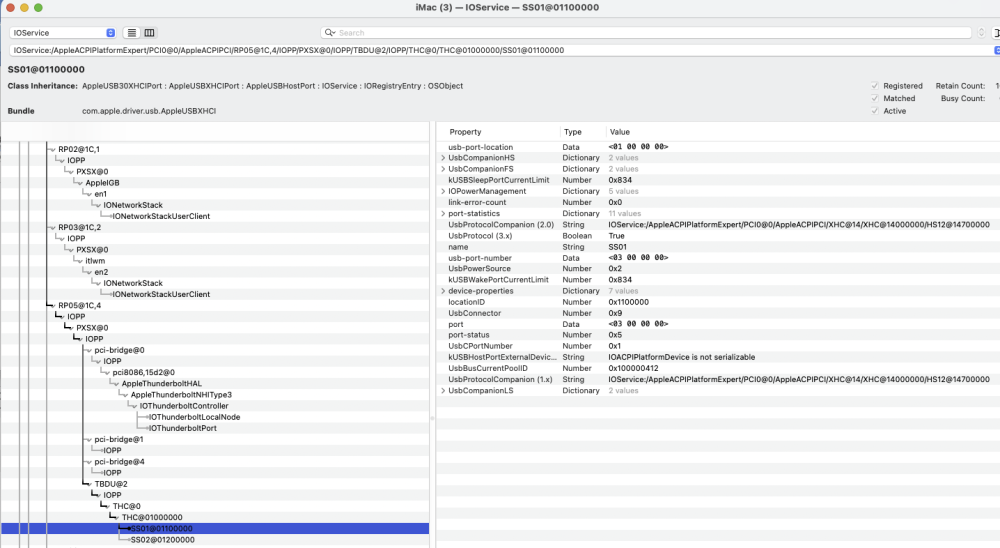The height and width of the screenshot is (548, 1000).
Task: Sort by the Type column header
Action: click(x=573, y=132)
